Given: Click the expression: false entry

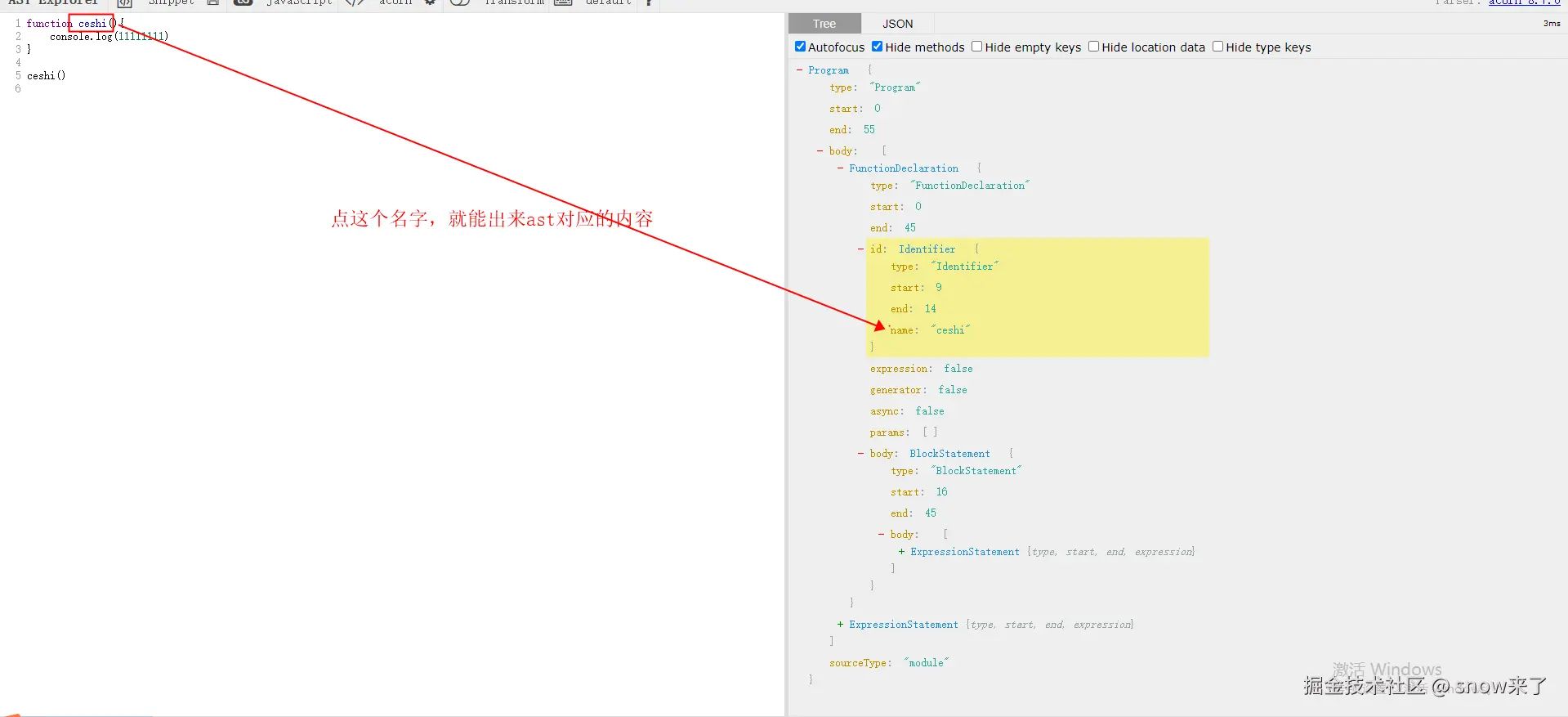Looking at the screenshot, I should (x=922, y=369).
